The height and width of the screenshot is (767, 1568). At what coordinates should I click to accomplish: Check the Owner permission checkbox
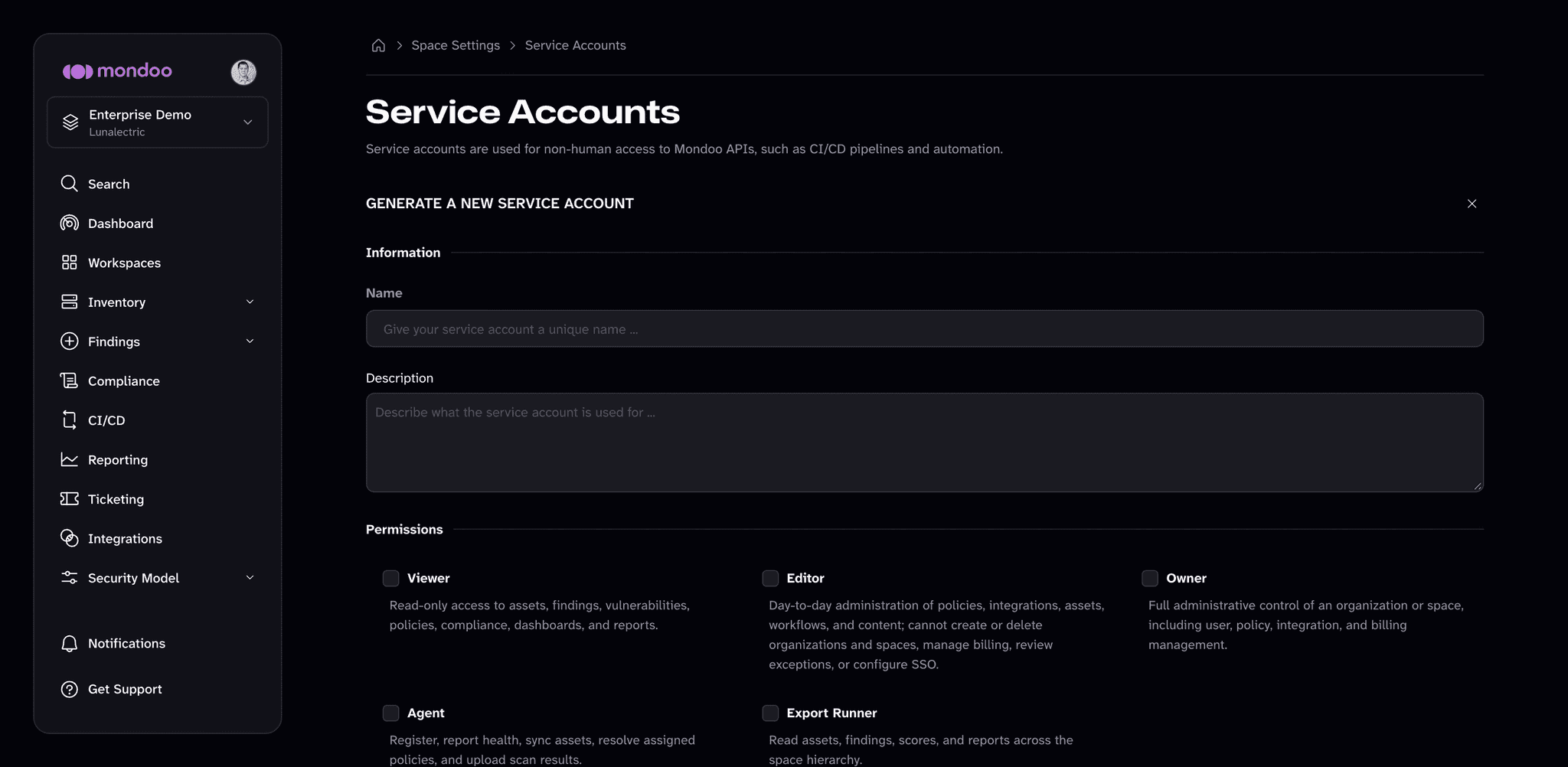click(1150, 578)
